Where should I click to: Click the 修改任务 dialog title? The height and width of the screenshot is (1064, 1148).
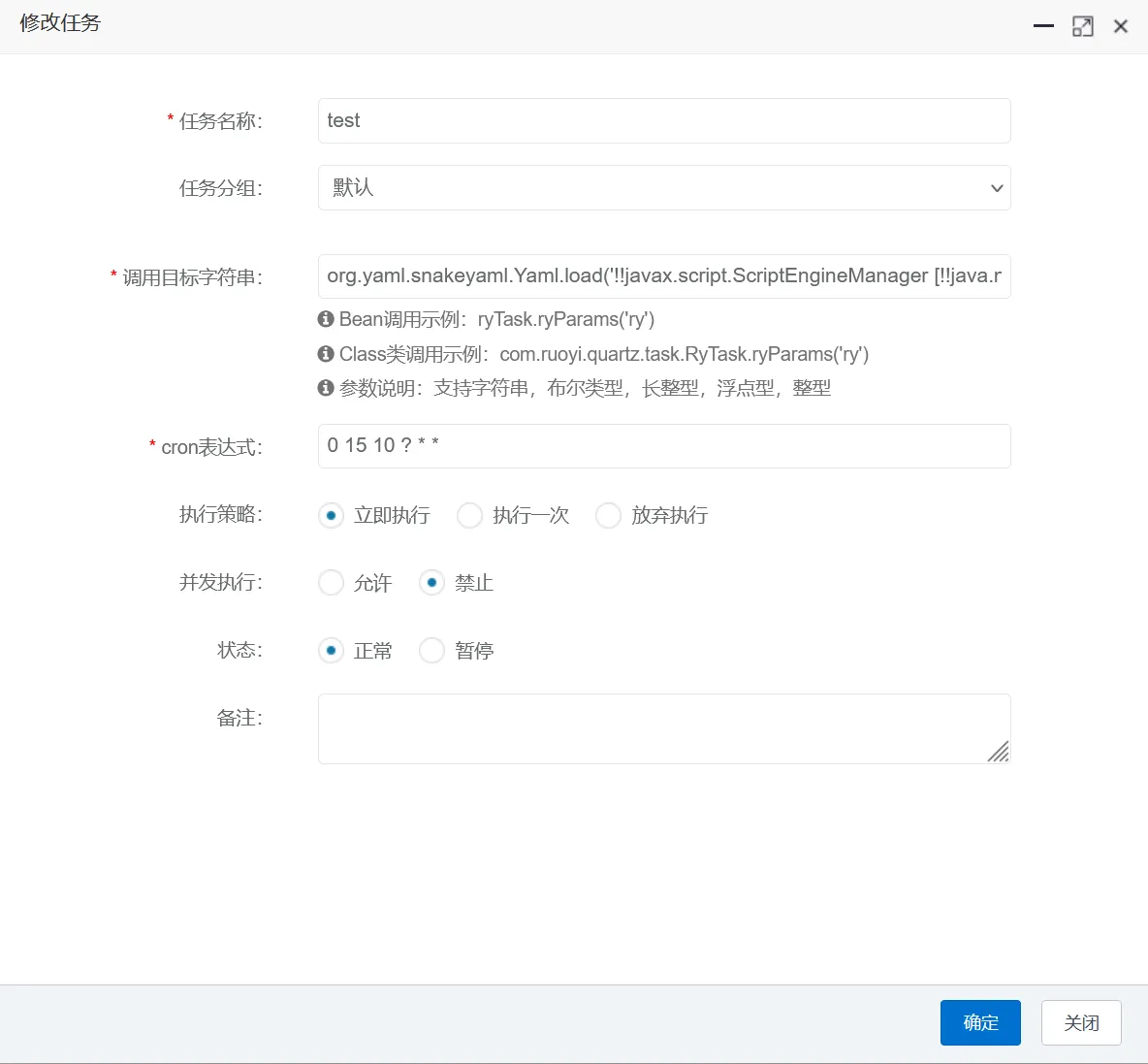point(60,23)
